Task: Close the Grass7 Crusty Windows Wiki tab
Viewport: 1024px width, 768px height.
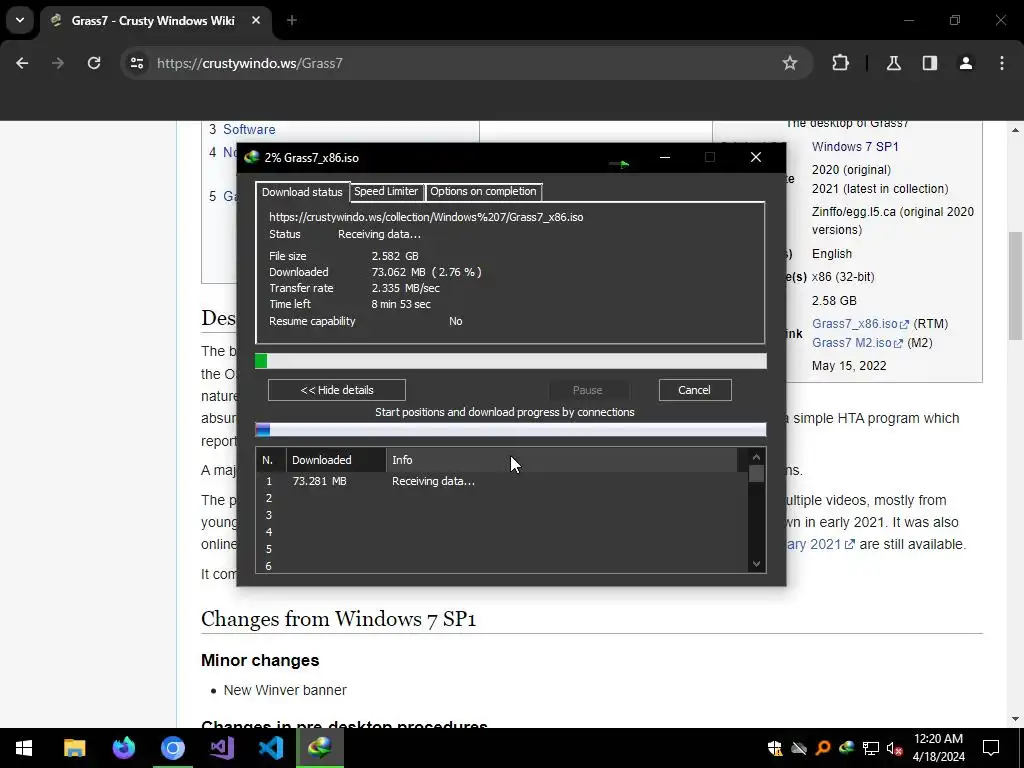Action: point(256,21)
